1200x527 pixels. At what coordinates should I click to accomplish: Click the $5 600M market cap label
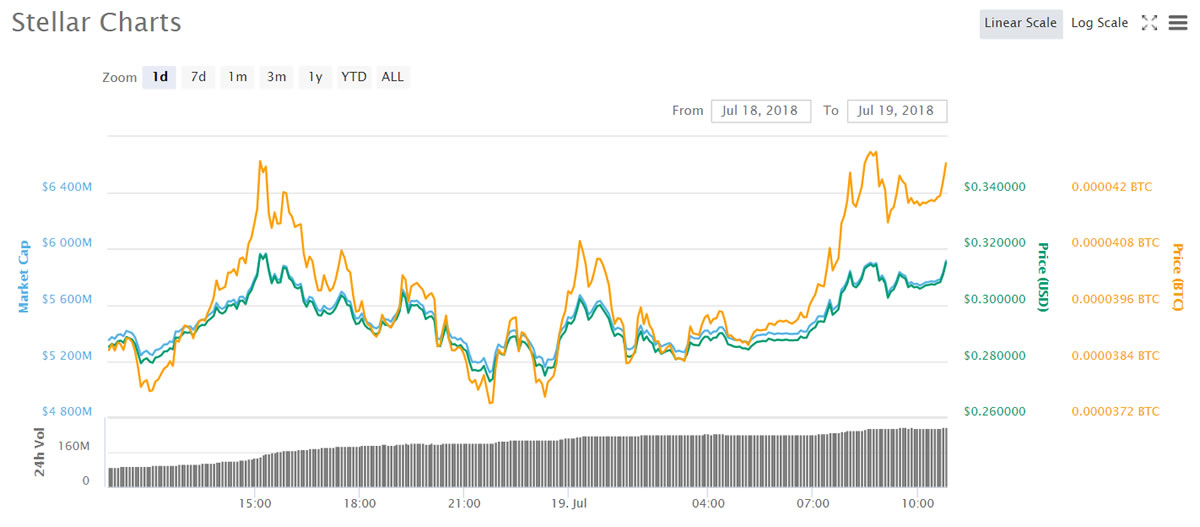(67, 299)
